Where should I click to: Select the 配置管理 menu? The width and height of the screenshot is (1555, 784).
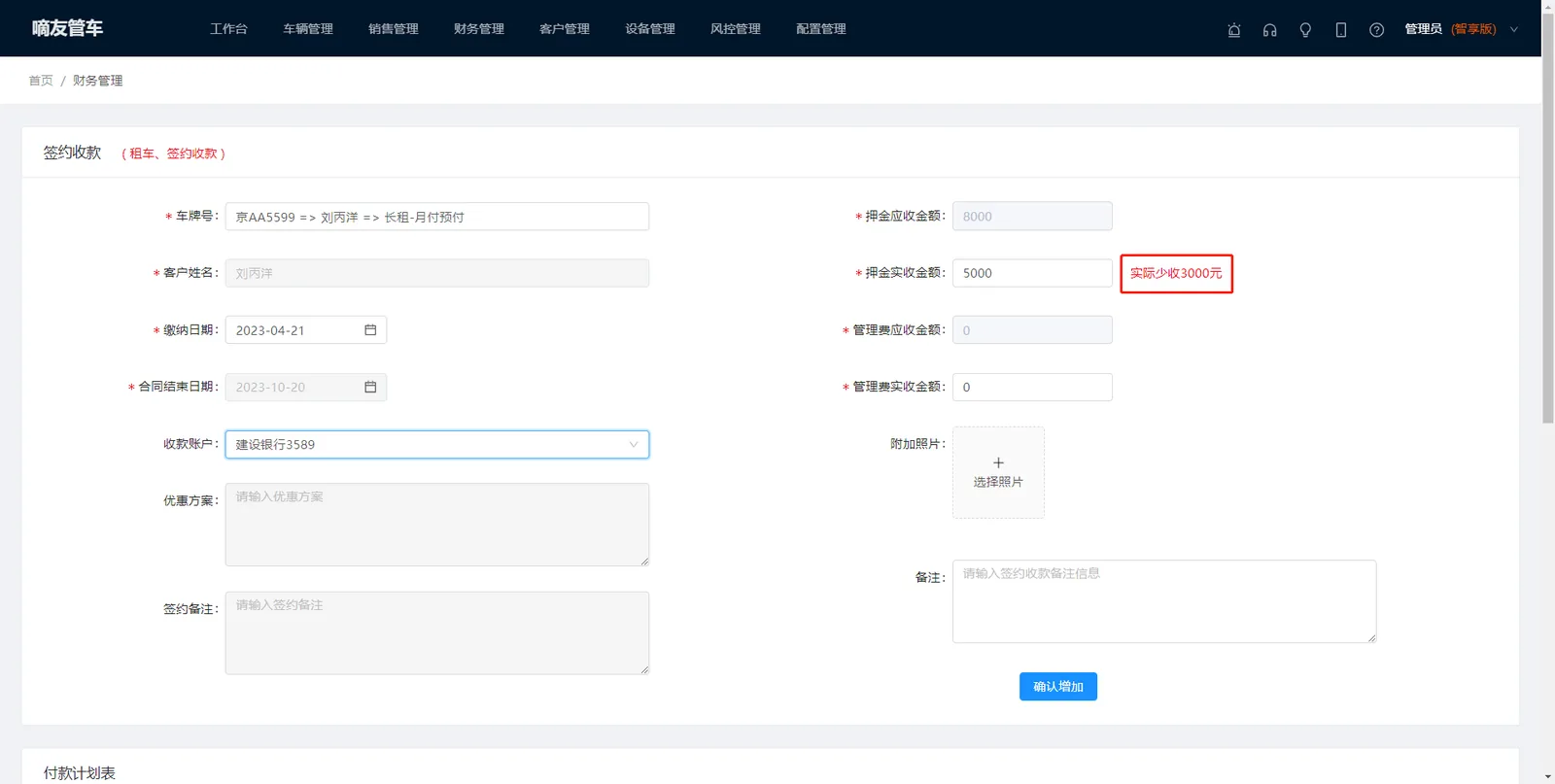pyautogui.click(x=821, y=29)
